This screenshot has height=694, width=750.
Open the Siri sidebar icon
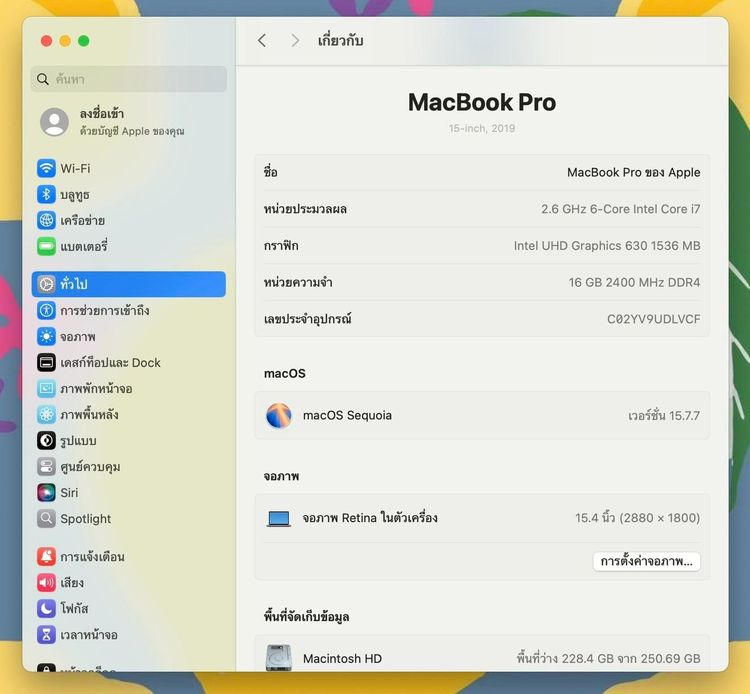pyautogui.click(x=46, y=493)
